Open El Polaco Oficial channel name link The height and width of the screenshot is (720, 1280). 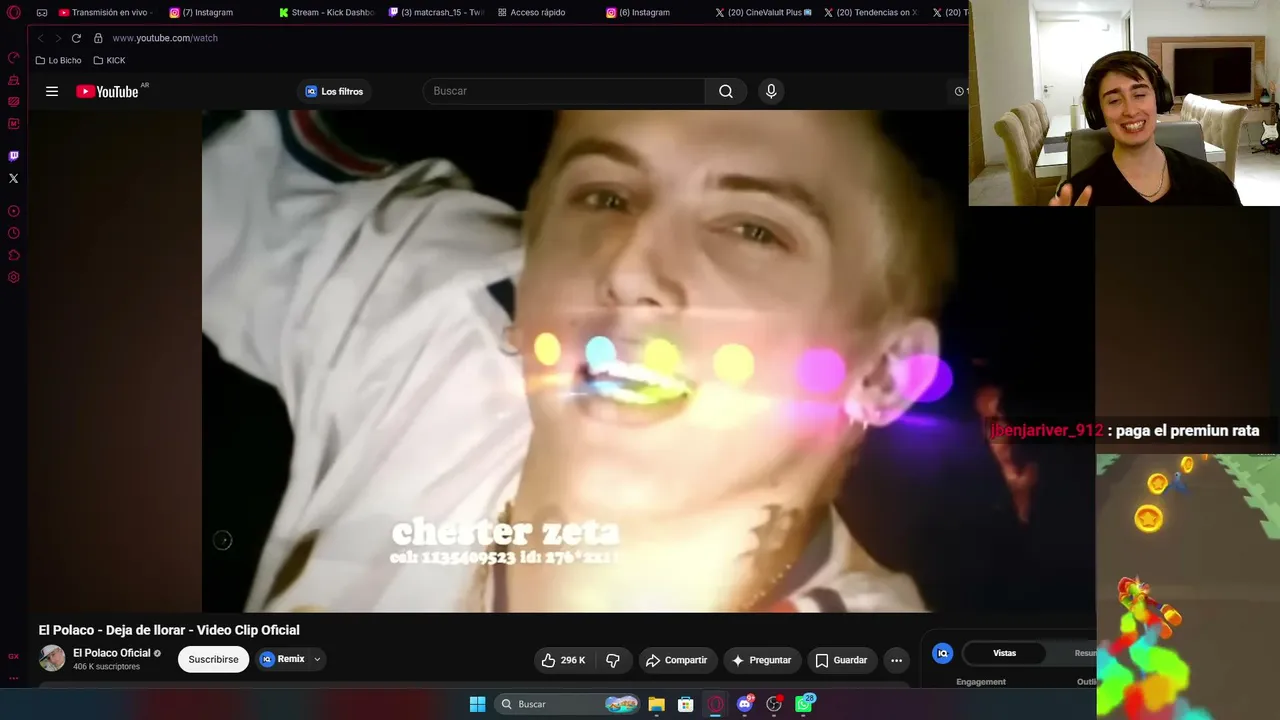pos(111,653)
